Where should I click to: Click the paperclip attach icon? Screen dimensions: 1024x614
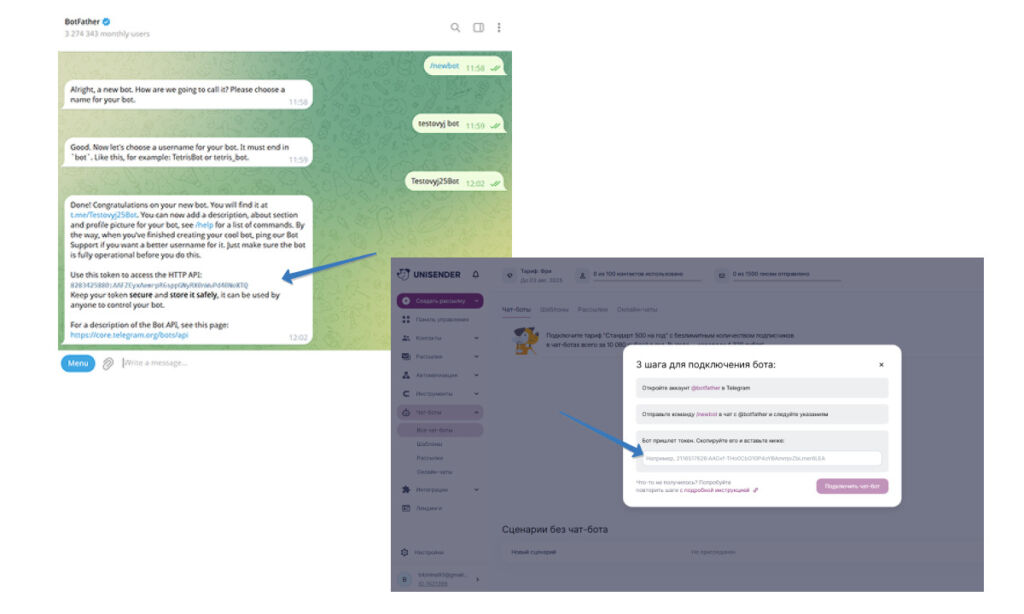tap(108, 363)
